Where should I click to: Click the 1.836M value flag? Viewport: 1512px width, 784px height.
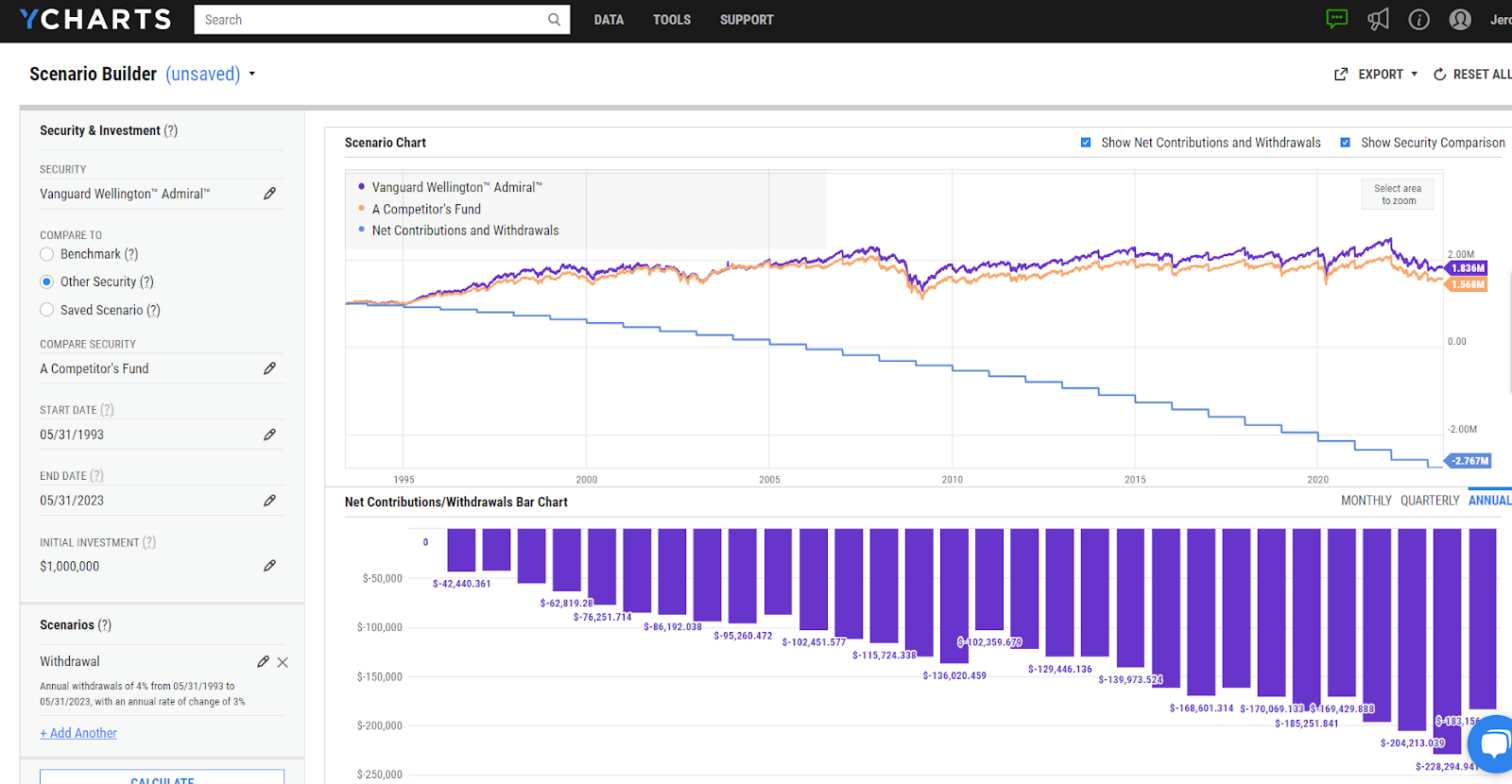[x=1467, y=268]
